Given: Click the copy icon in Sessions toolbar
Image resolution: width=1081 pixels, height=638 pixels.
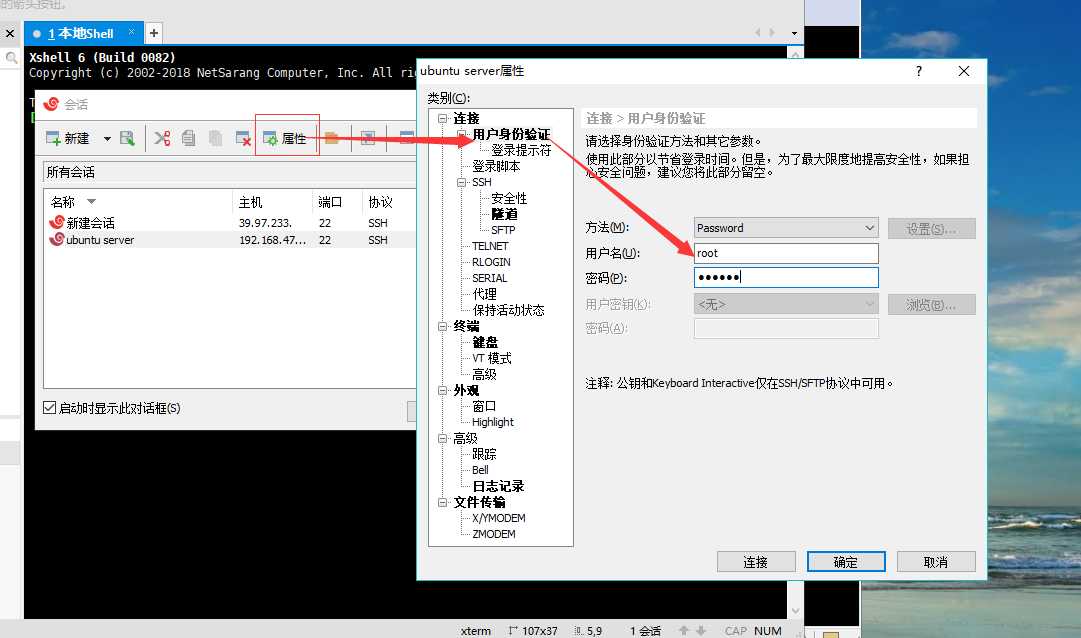Looking at the screenshot, I should pyautogui.click(x=188, y=139).
